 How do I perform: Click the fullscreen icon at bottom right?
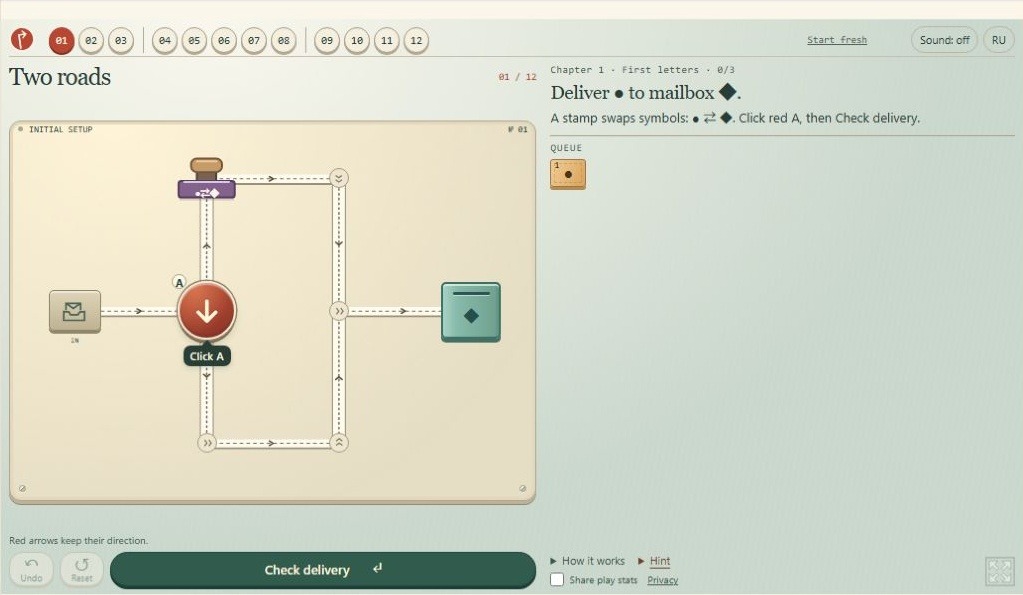point(1000,572)
